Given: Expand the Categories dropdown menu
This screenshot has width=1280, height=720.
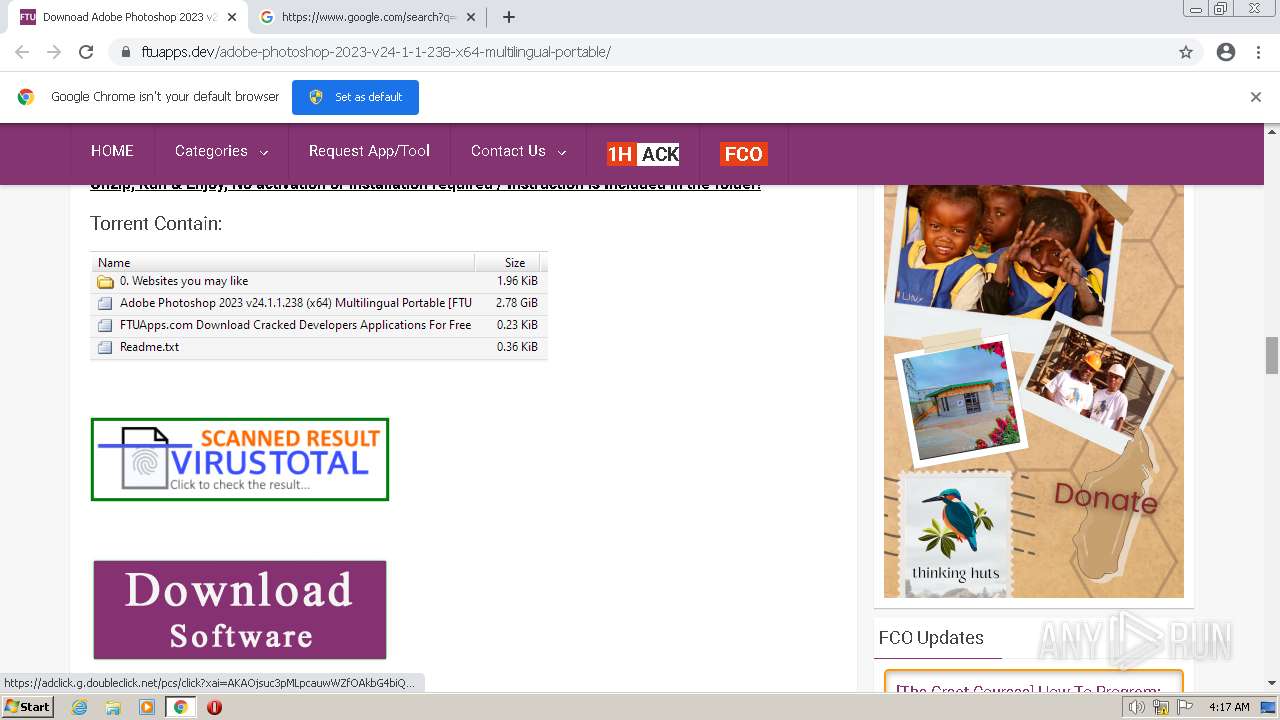Looking at the screenshot, I should (221, 151).
